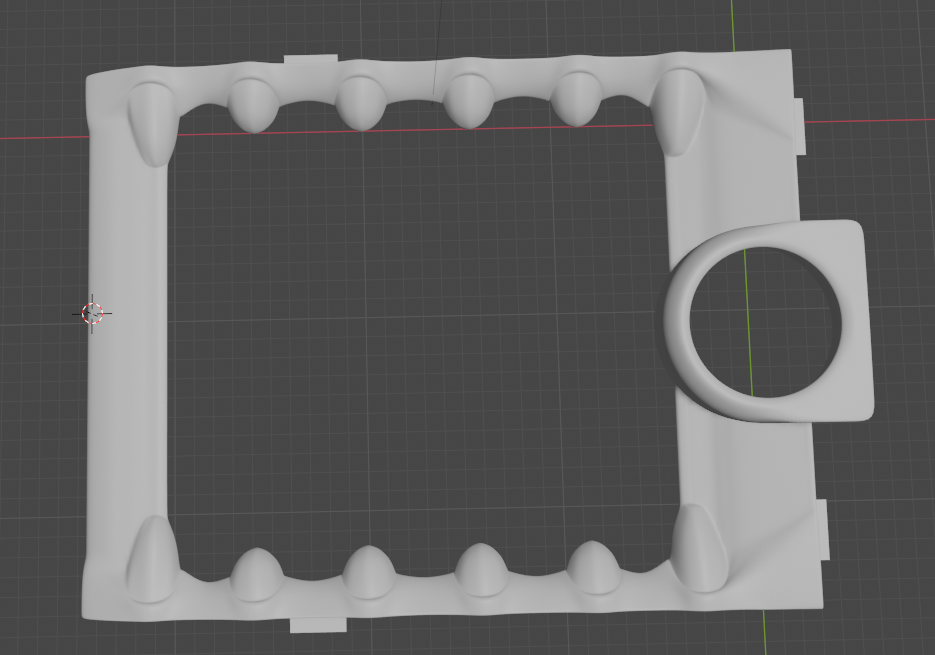Click the 3D cursor on the left
This screenshot has width=935, height=655.
pos(92,313)
